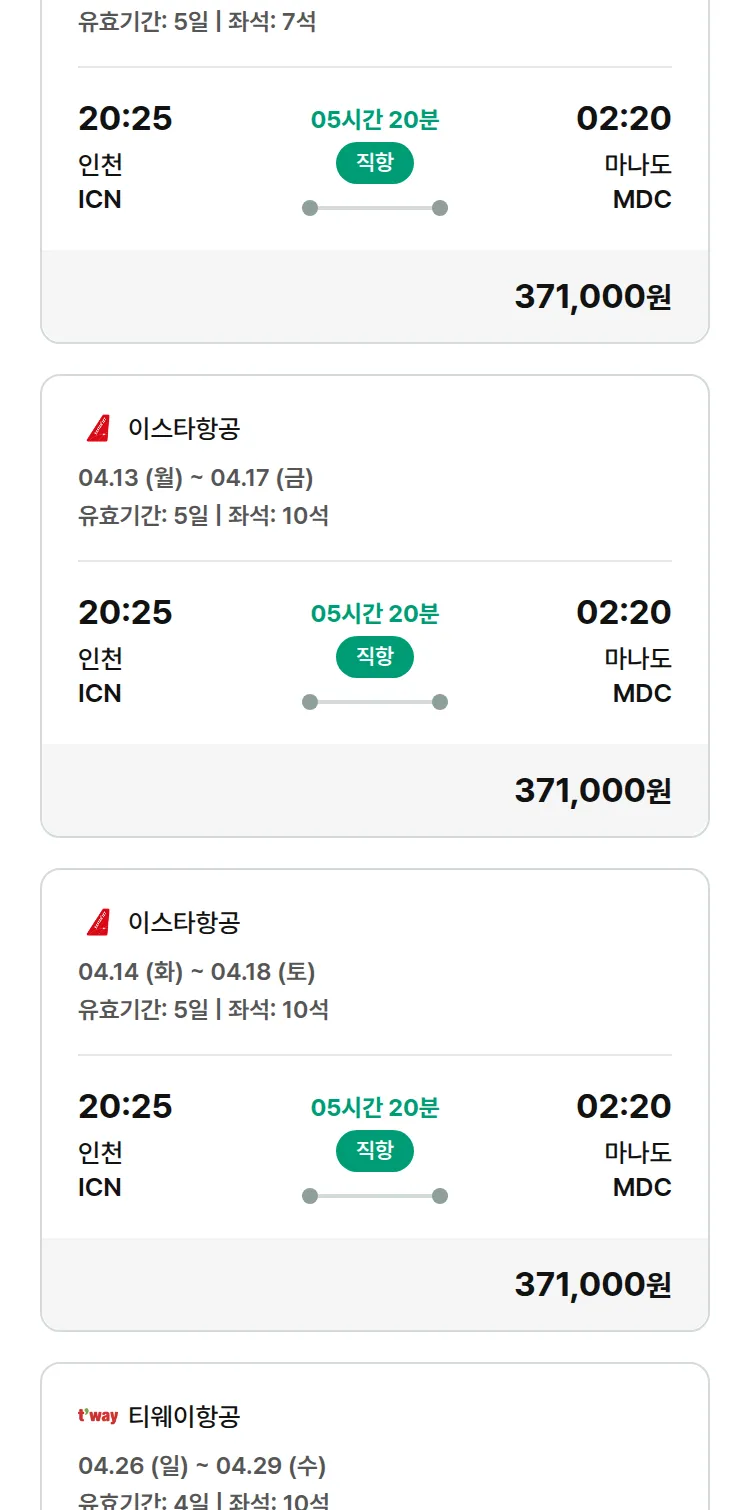Screen dimensions: 750x1510
Task: Click the t'way airline logo
Action: coord(98,1416)
